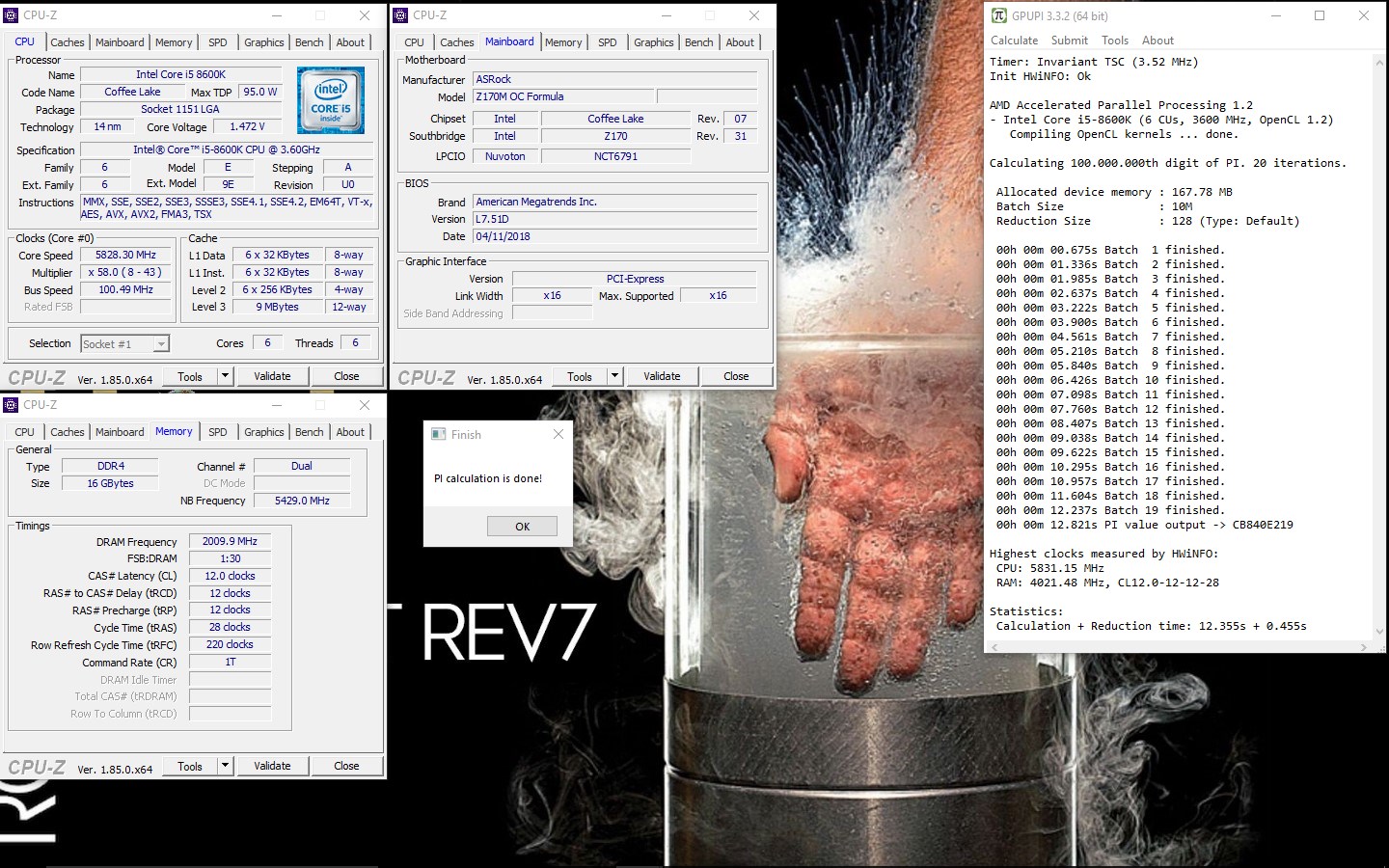Click the BIOS version L7.51D field

(x=615, y=219)
